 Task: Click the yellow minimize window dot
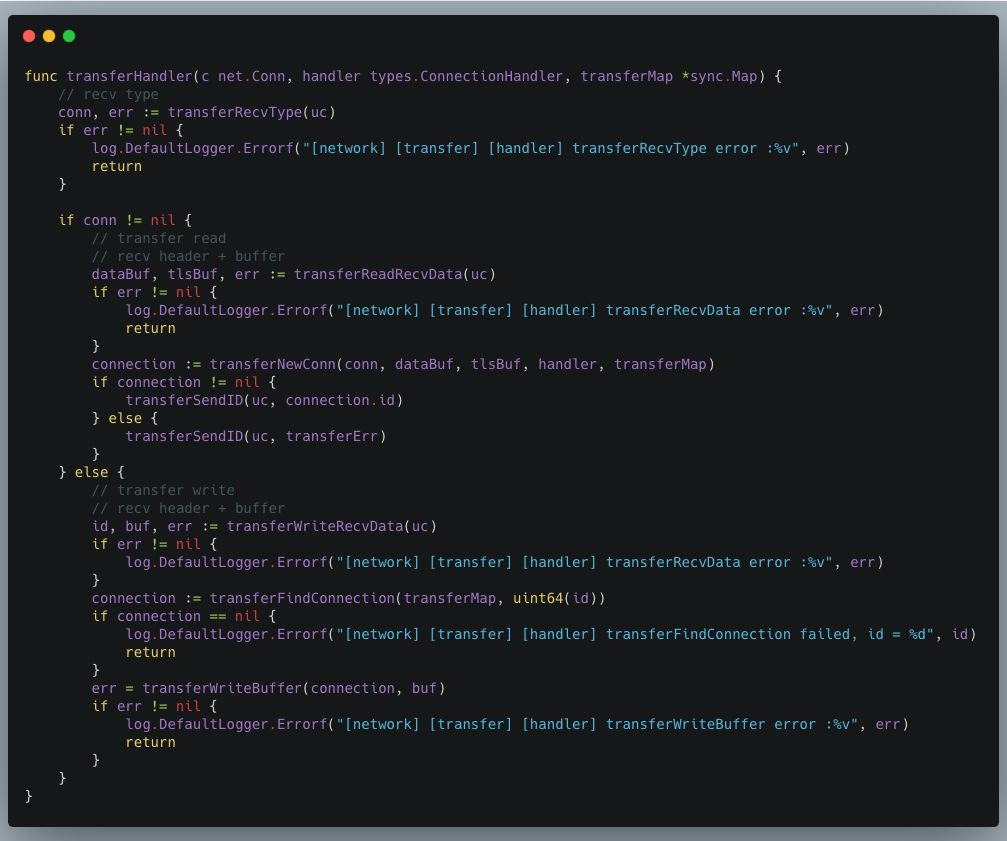(49, 36)
